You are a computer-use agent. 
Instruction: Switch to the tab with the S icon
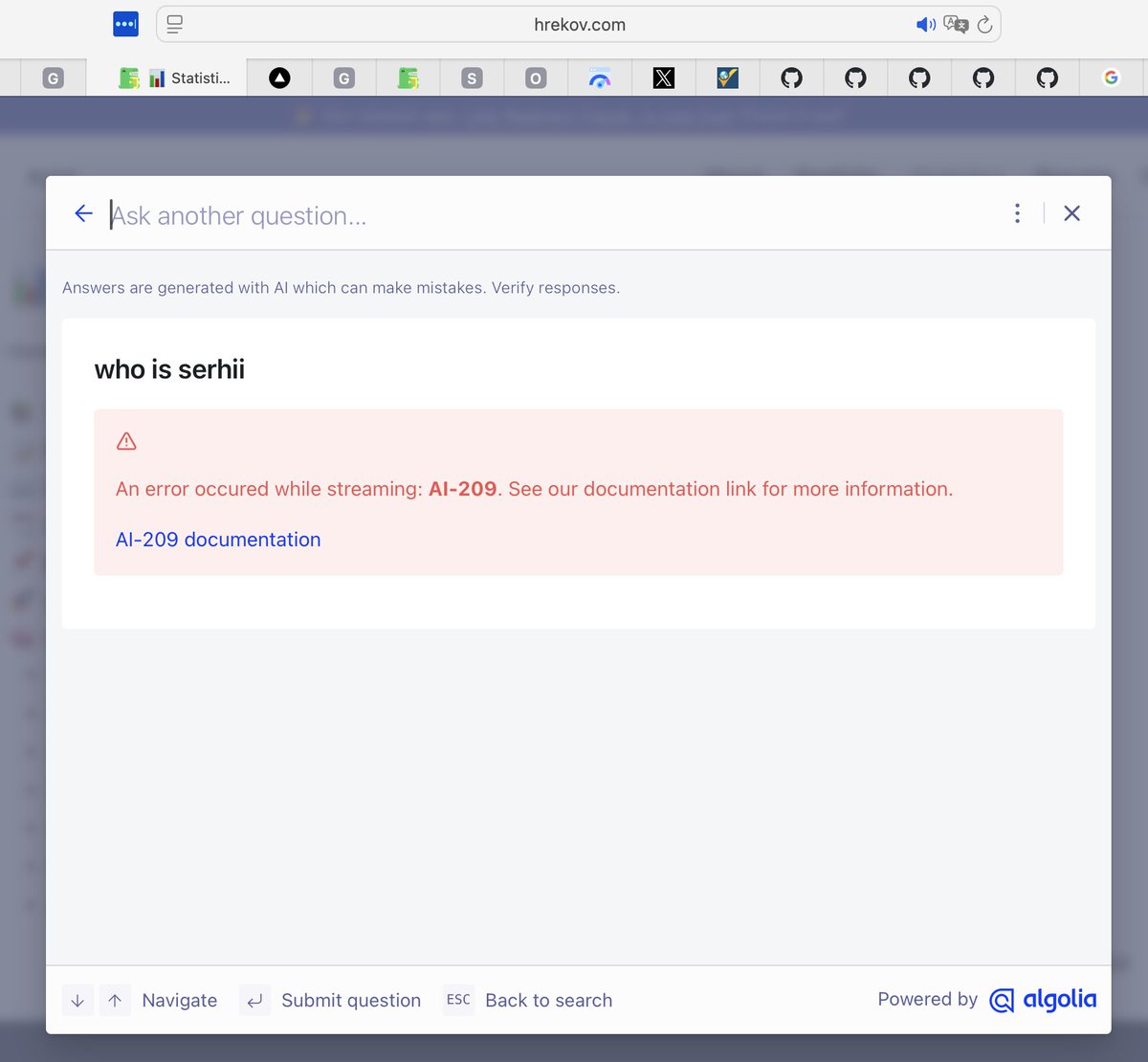click(x=472, y=78)
